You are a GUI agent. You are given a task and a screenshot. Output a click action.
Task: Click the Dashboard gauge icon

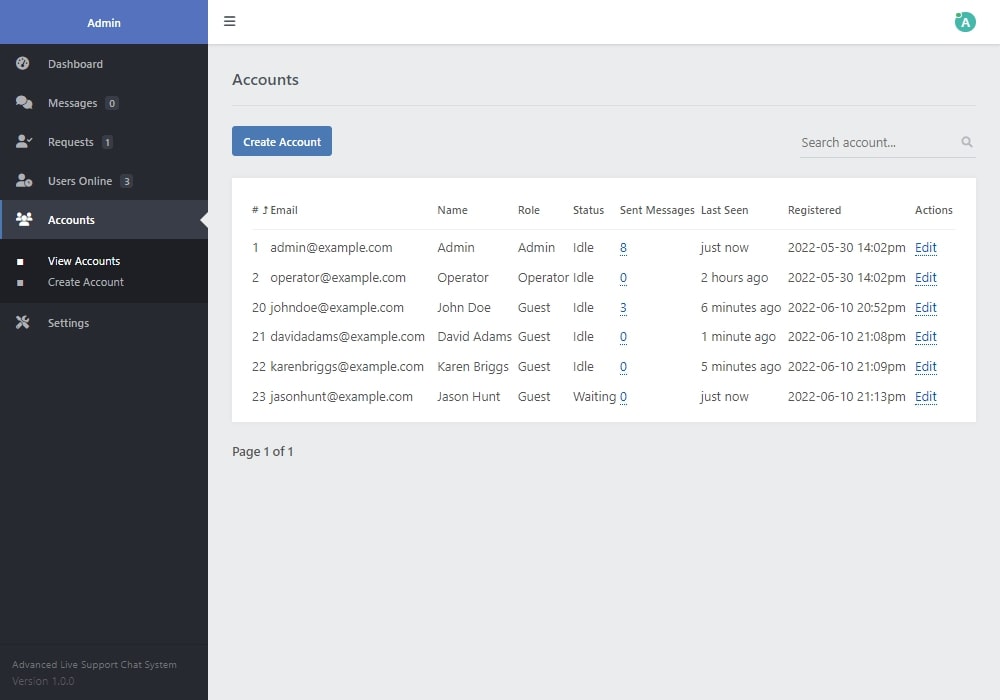(x=23, y=63)
